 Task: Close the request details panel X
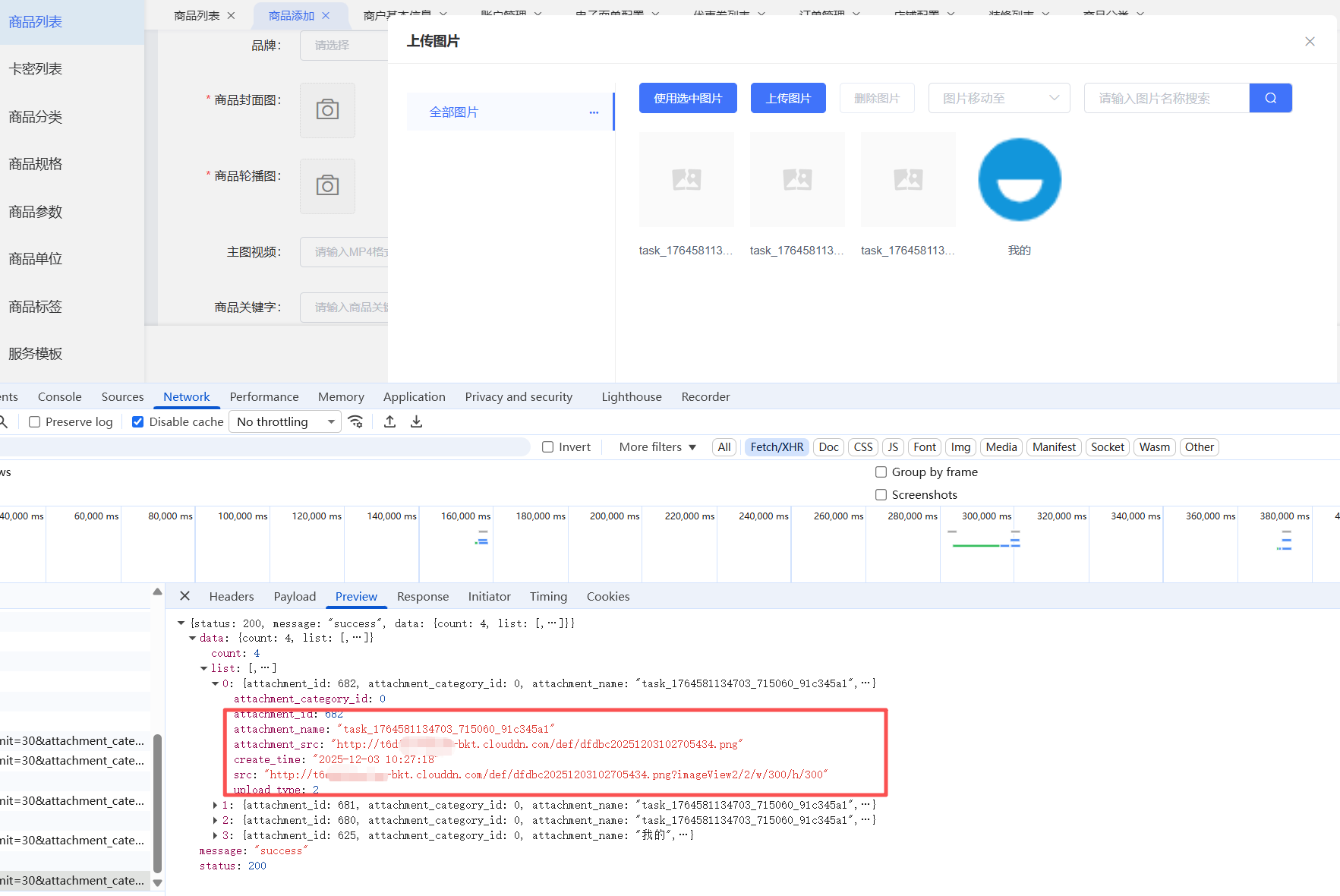pyautogui.click(x=184, y=596)
